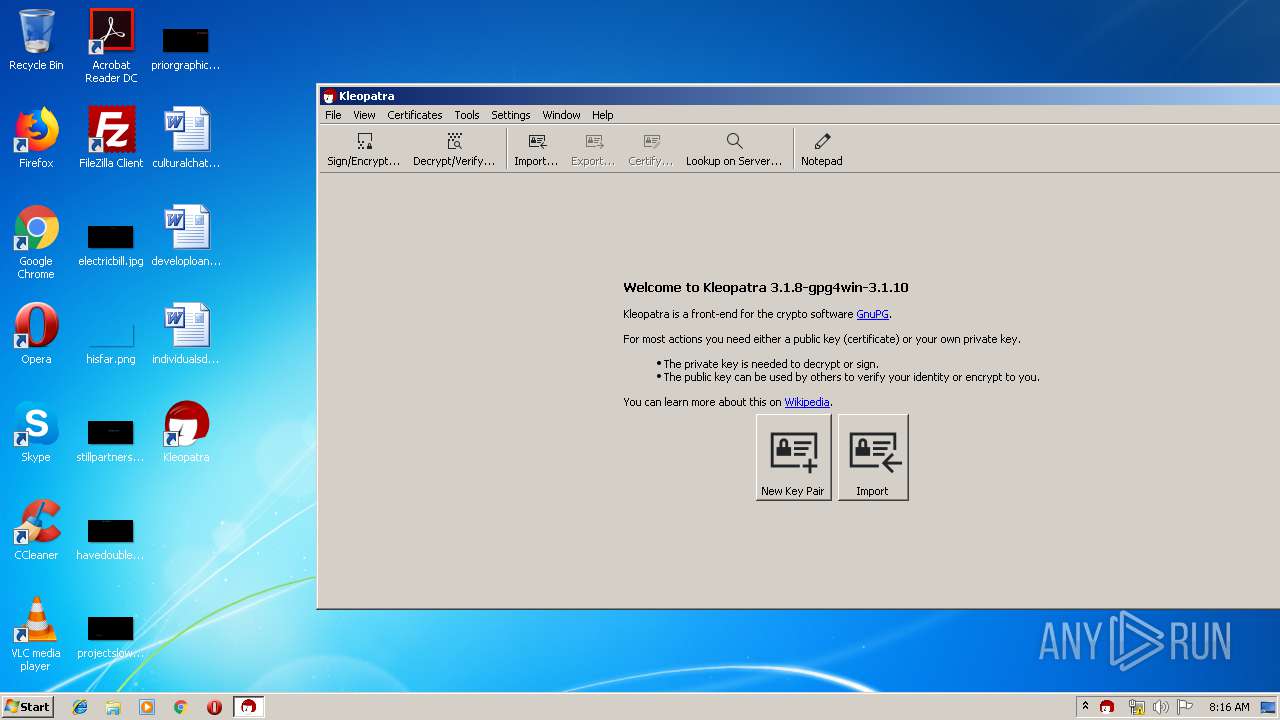Open the Windows Start menu

coord(27,706)
